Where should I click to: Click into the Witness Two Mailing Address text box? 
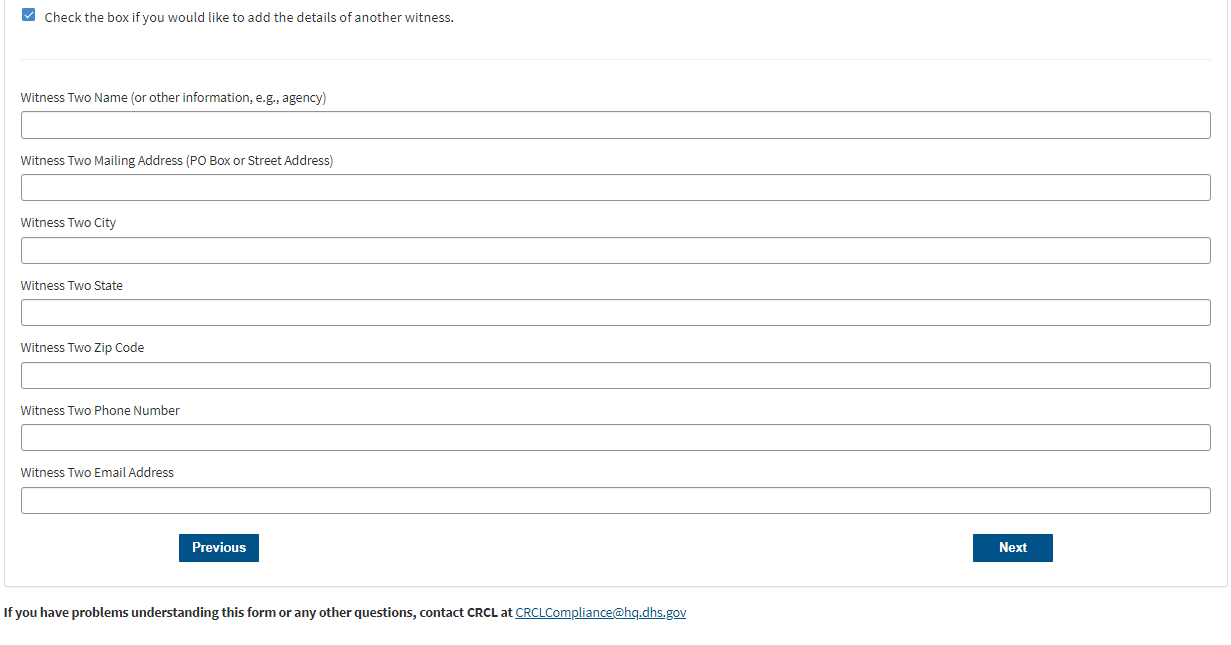[615, 188]
